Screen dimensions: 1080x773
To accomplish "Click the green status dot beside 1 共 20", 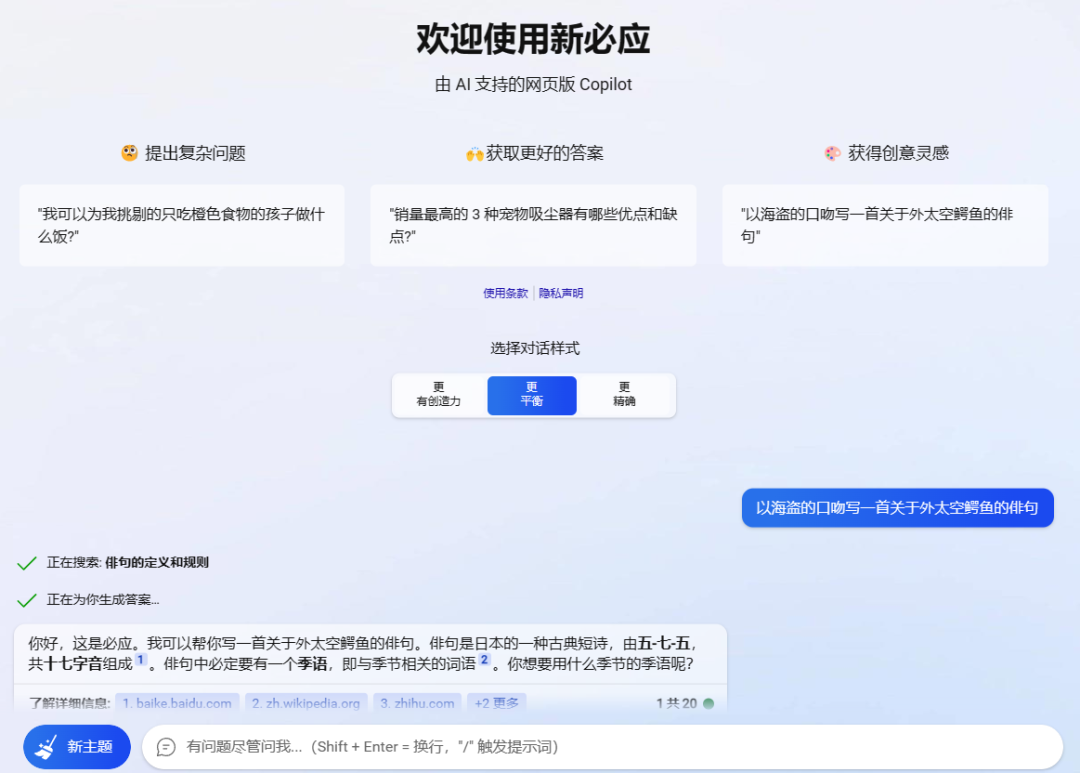I will [708, 703].
